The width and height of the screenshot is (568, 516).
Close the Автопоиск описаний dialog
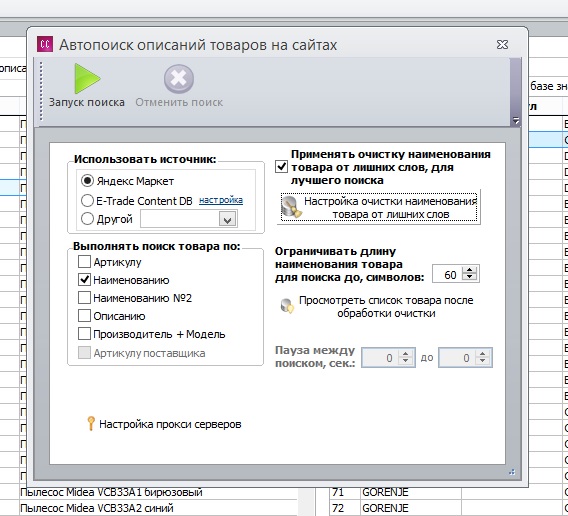tap(502, 45)
